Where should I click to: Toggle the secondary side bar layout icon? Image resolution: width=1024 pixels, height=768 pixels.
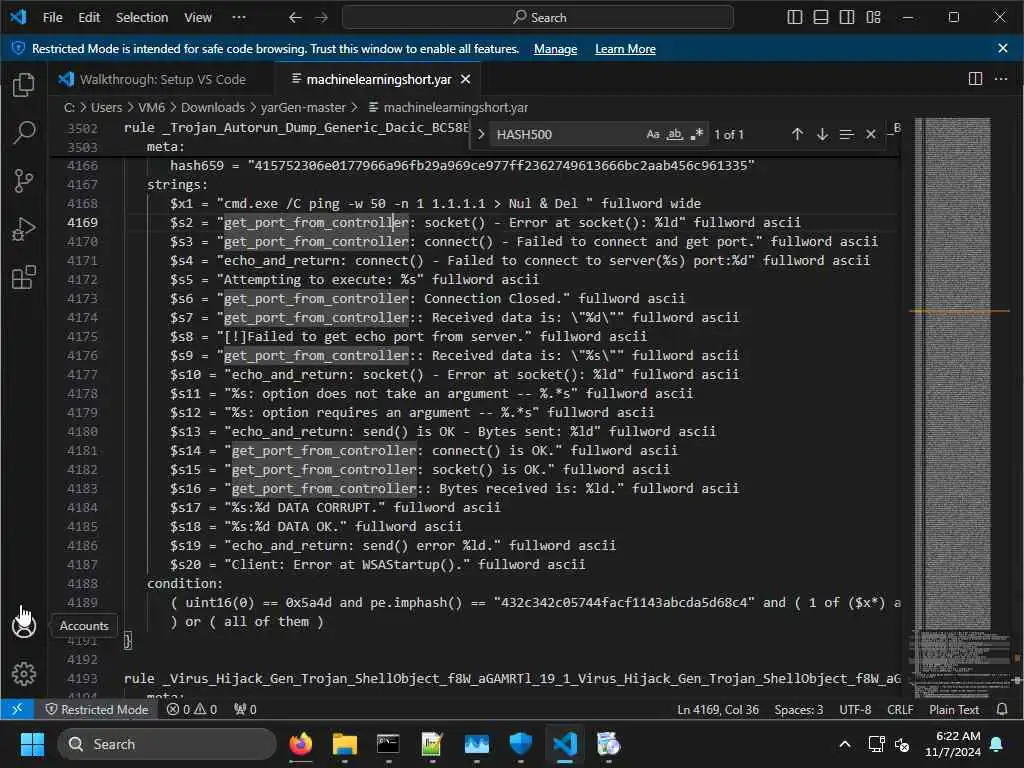coord(847,18)
